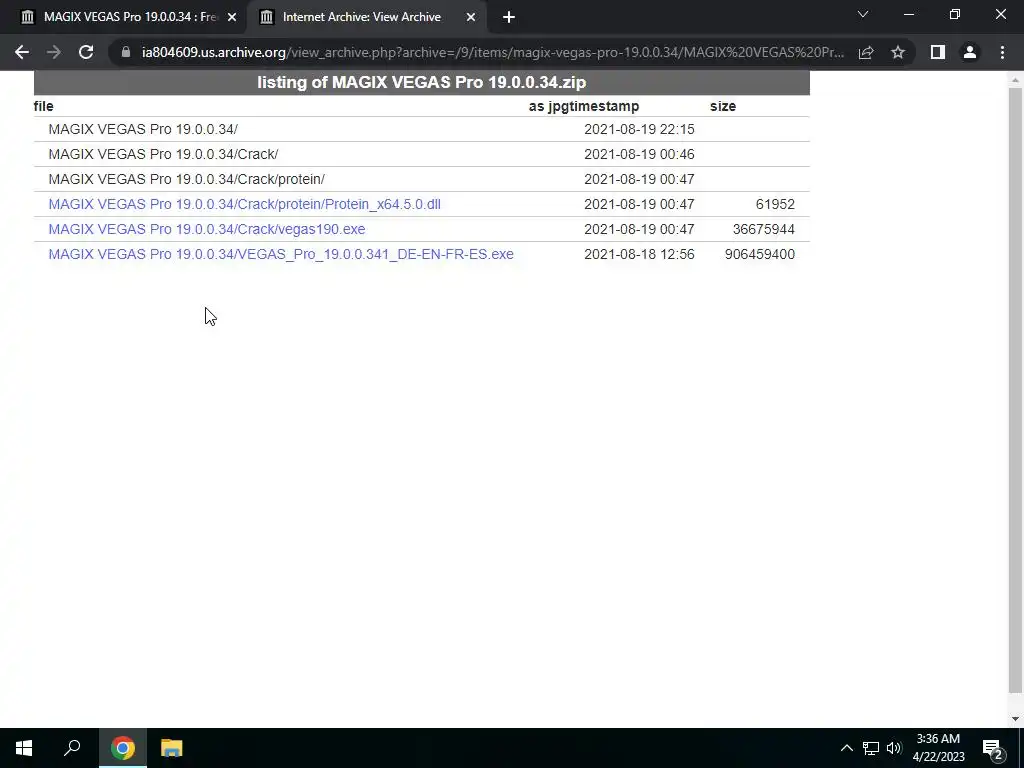Click the browser forward arrow
The image size is (1024, 768).
pos(54,52)
